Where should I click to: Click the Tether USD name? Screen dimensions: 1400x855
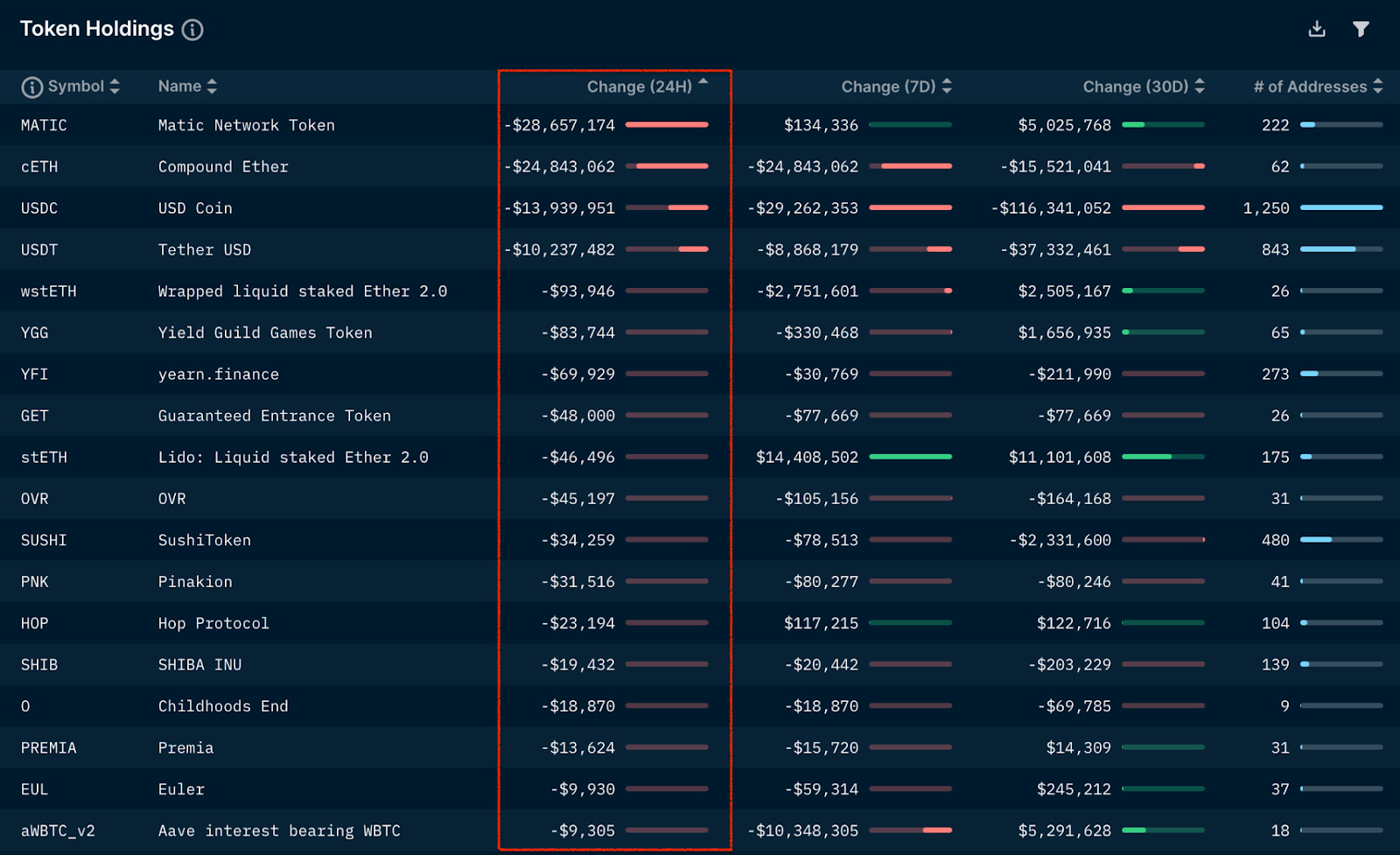click(x=205, y=249)
